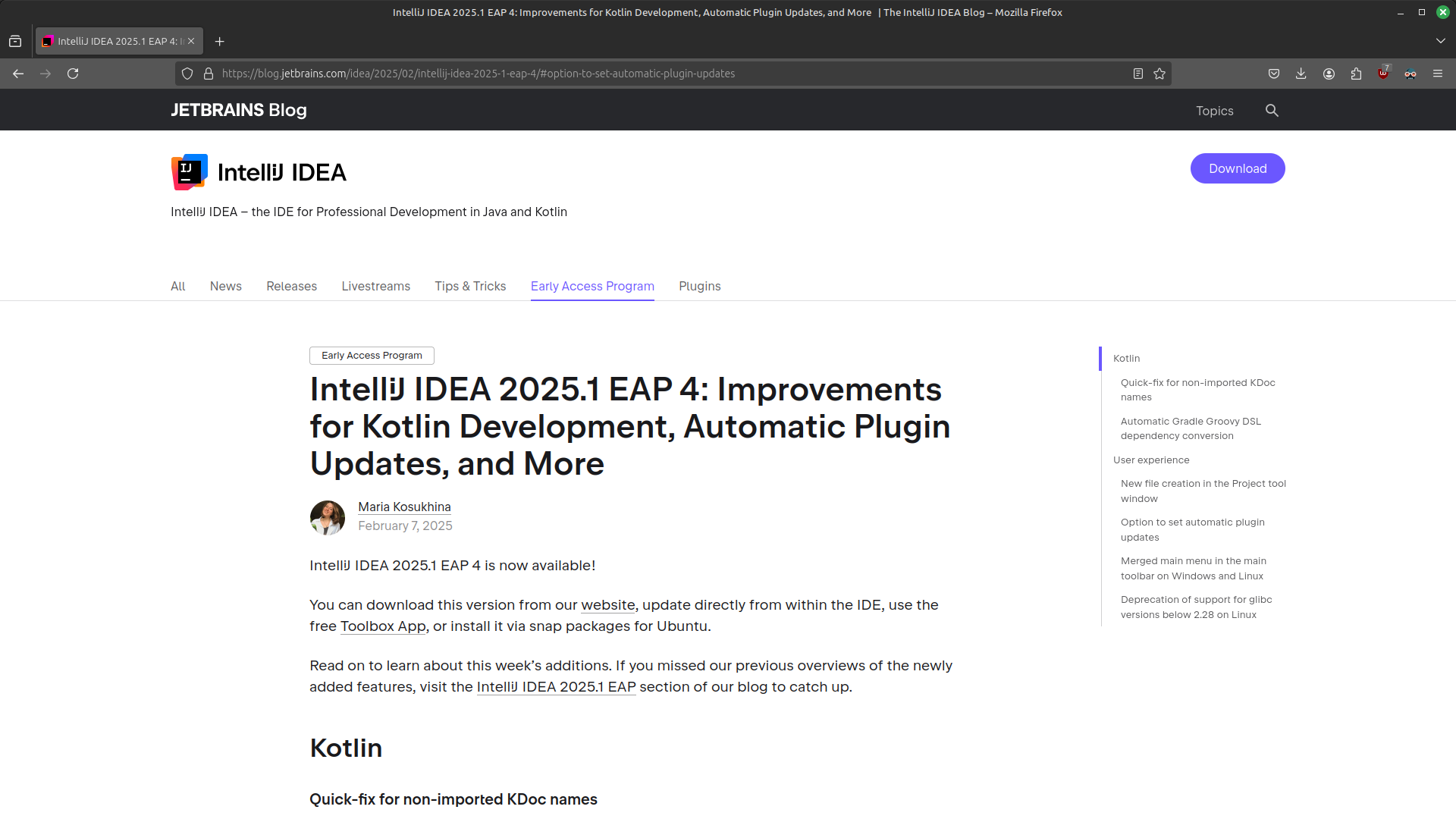Switch to the Plugins tab
This screenshot has width=1456, height=819.
tap(700, 286)
